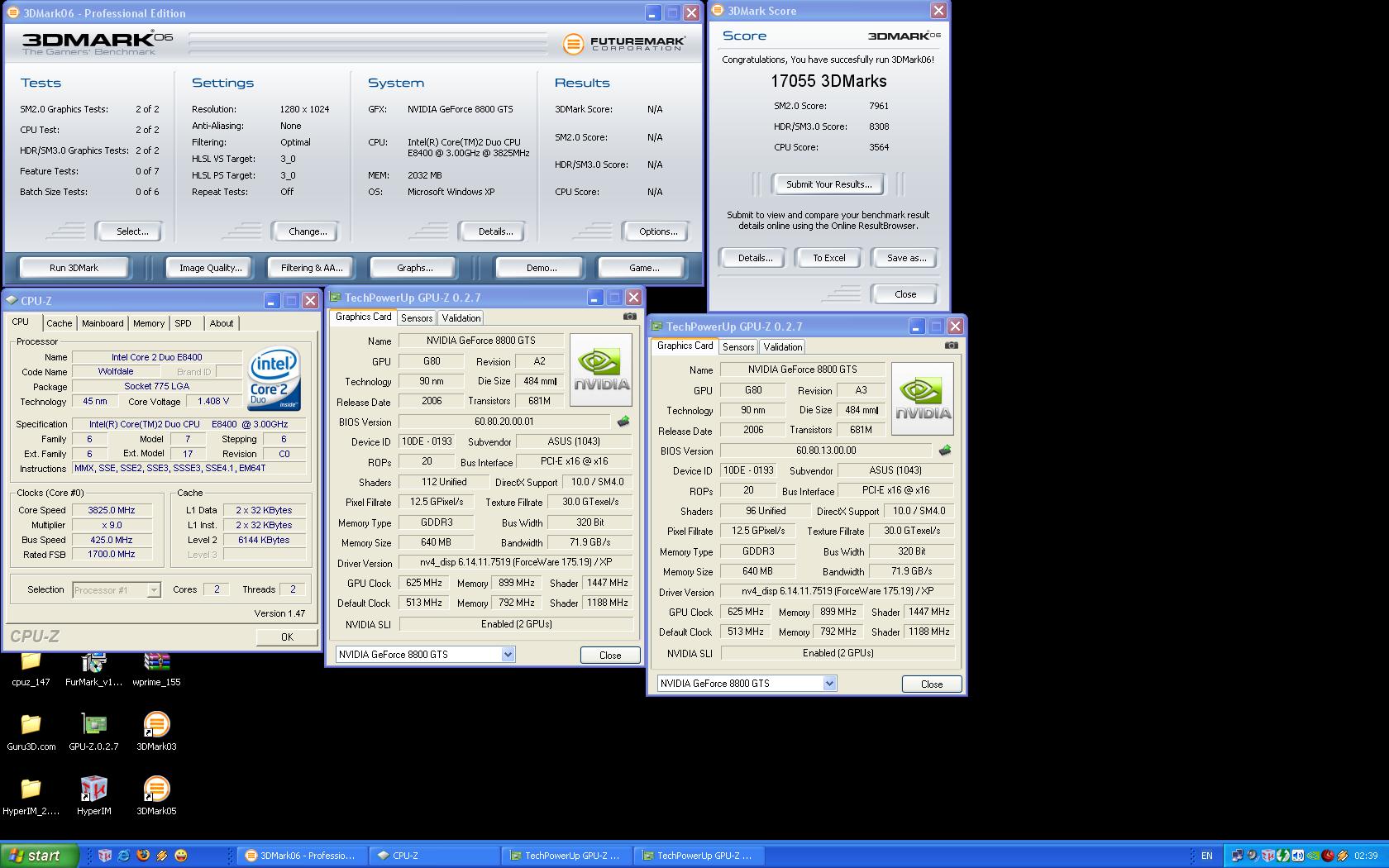Click the Graphics Card tab in right GPU-Z
This screenshot has width=1389, height=868.
(x=685, y=346)
